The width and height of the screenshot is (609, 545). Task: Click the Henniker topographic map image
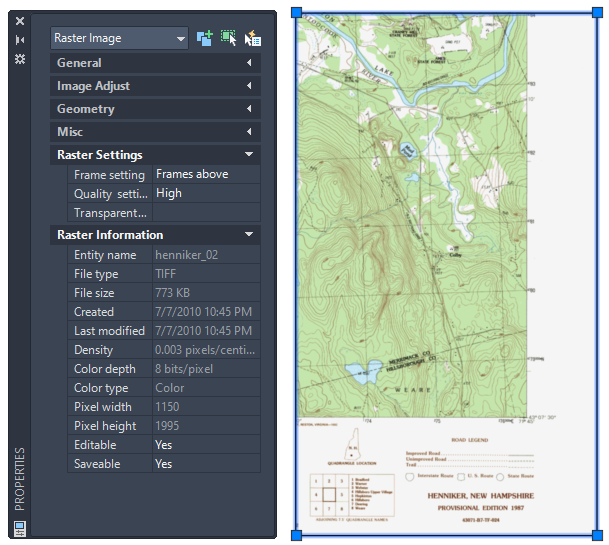(x=447, y=274)
